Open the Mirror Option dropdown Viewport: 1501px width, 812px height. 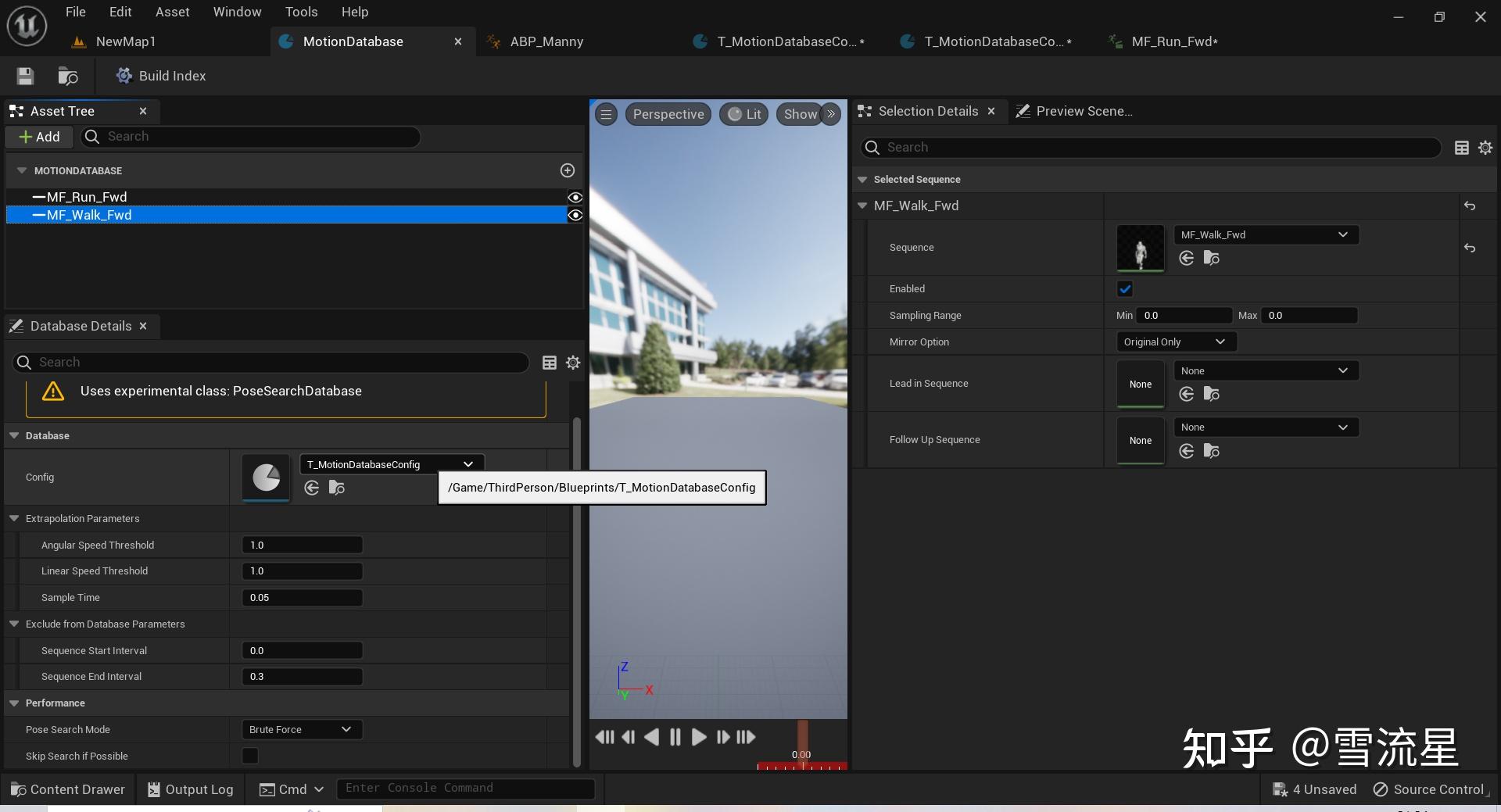[x=1175, y=342]
